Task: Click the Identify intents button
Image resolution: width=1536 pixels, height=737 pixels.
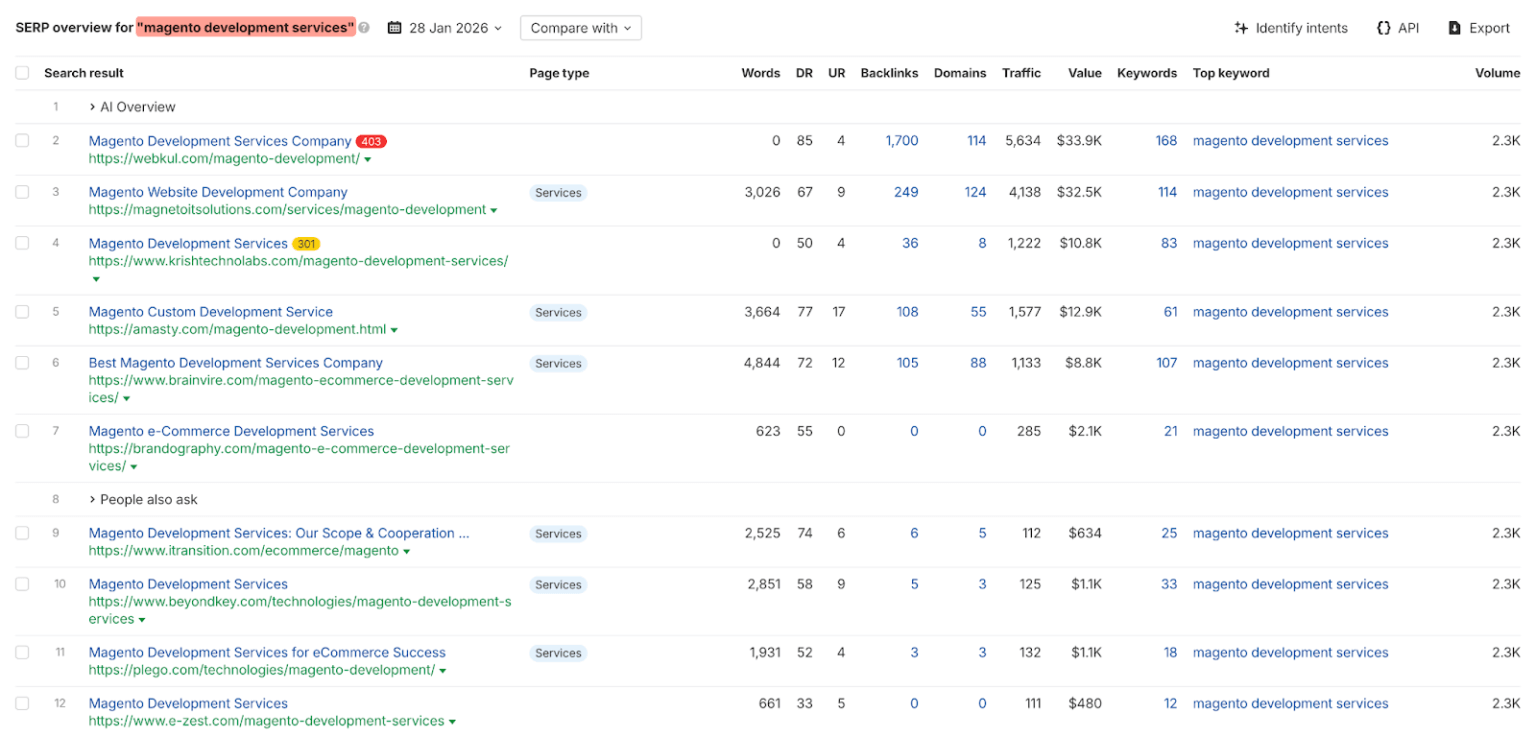Action: [1291, 28]
